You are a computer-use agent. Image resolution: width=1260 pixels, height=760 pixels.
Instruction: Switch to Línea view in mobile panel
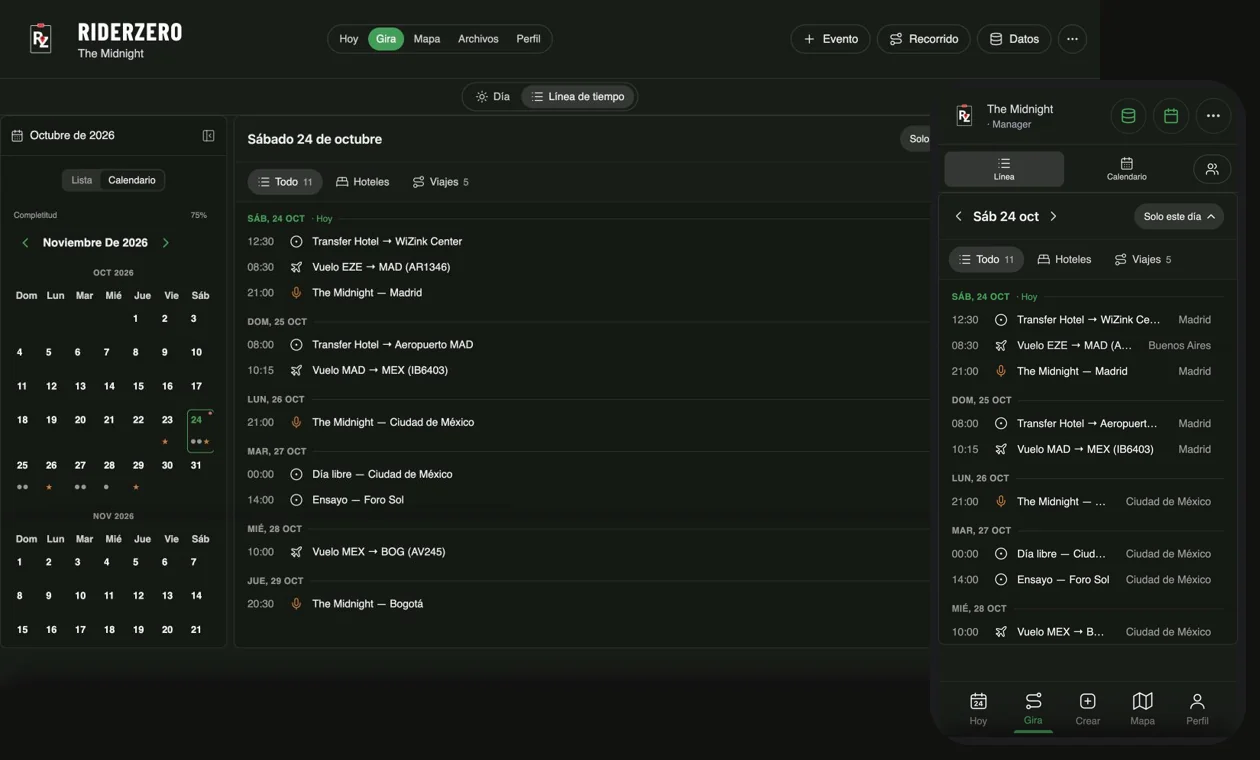(1004, 169)
